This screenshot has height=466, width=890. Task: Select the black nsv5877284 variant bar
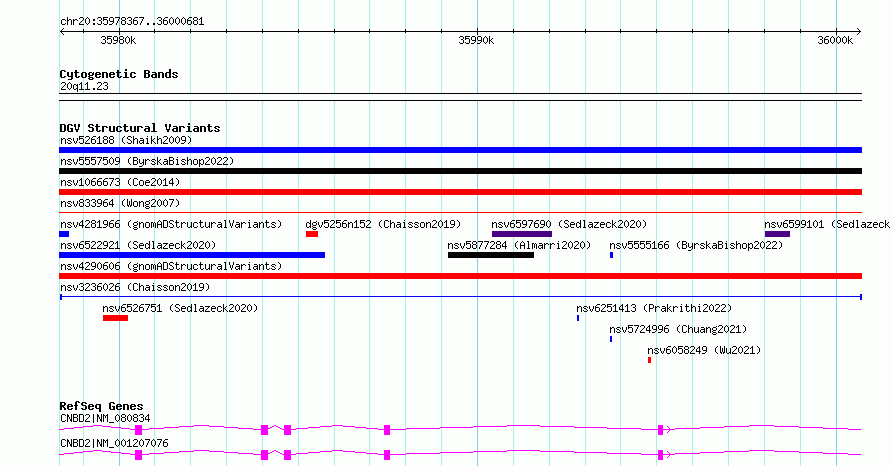point(491,255)
